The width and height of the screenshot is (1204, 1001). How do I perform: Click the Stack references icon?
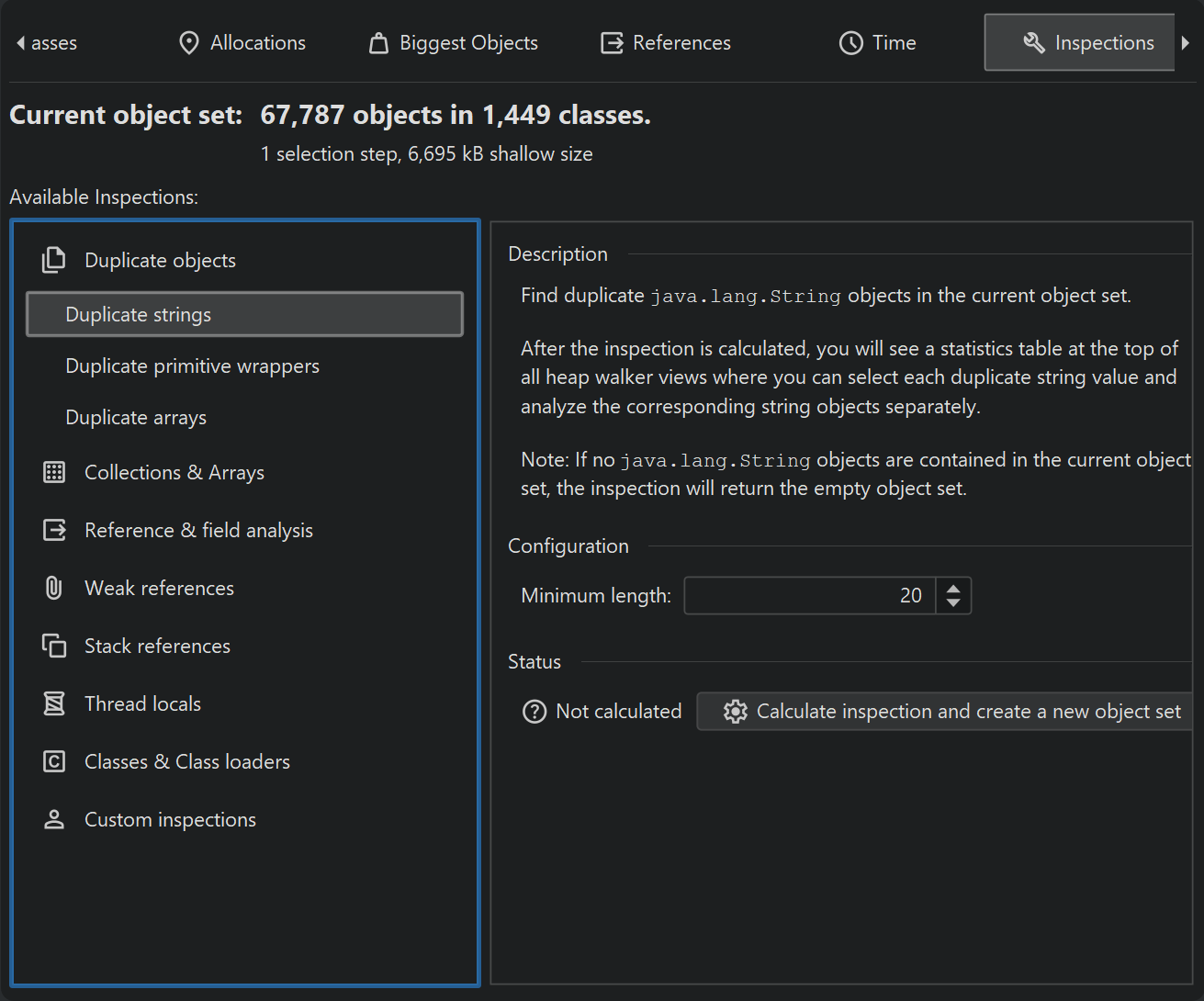[x=54, y=646]
